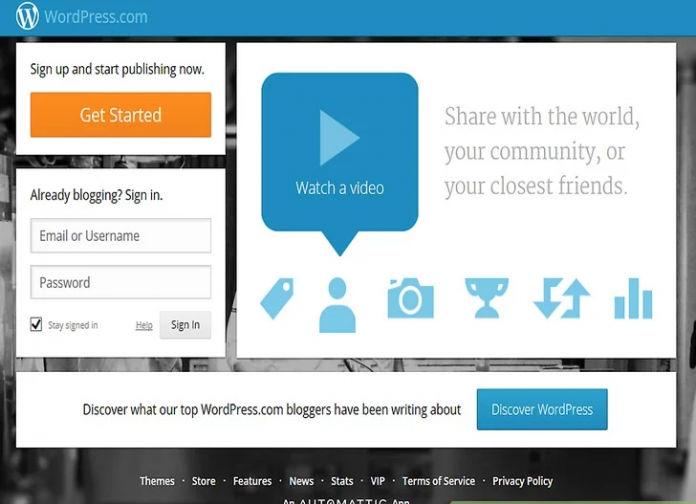This screenshot has width=696, height=504.
Task: Select the up-down arrows icon
Action: click(x=561, y=299)
